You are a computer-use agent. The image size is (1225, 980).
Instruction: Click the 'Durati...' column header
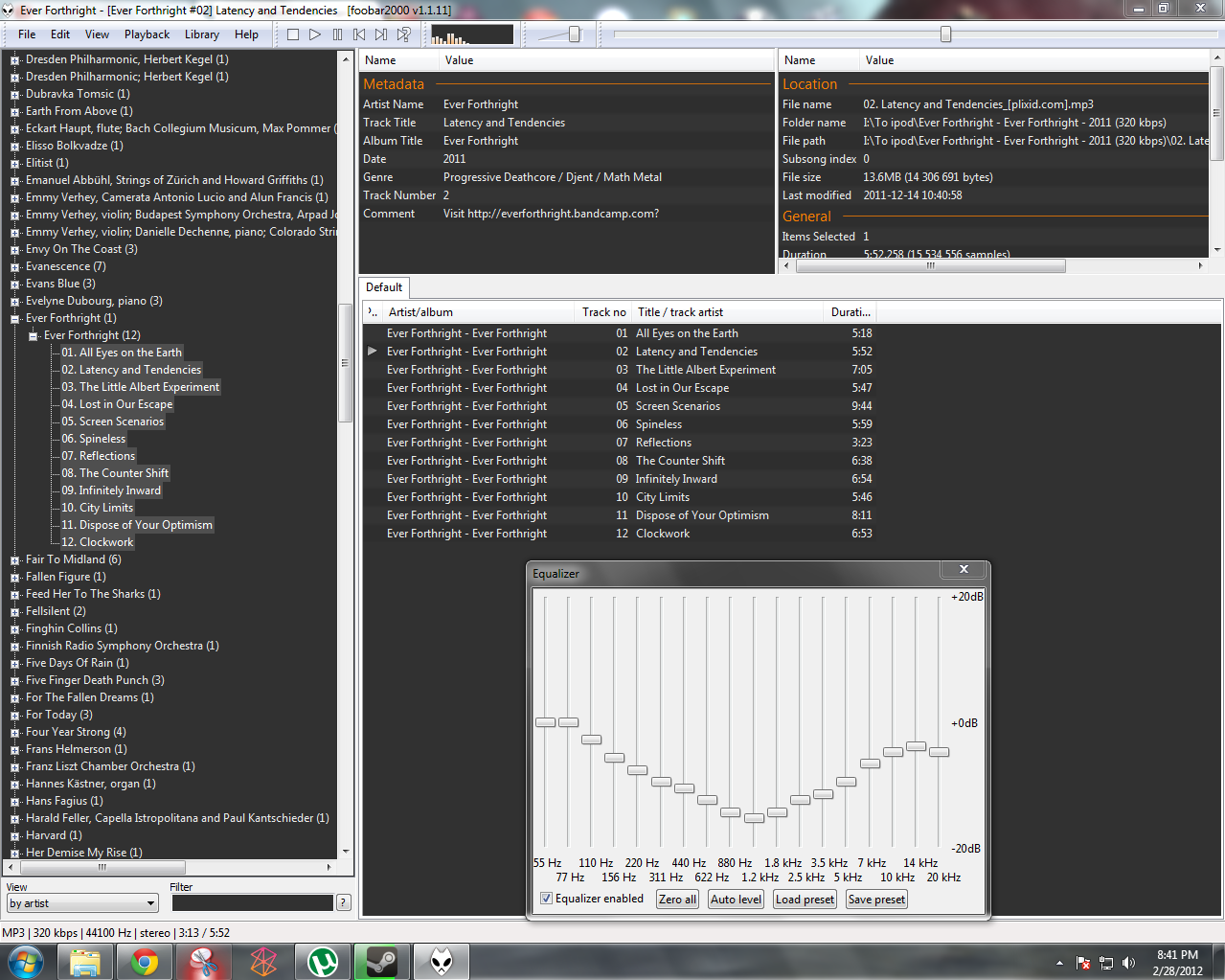pyautogui.click(x=851, y=312)
